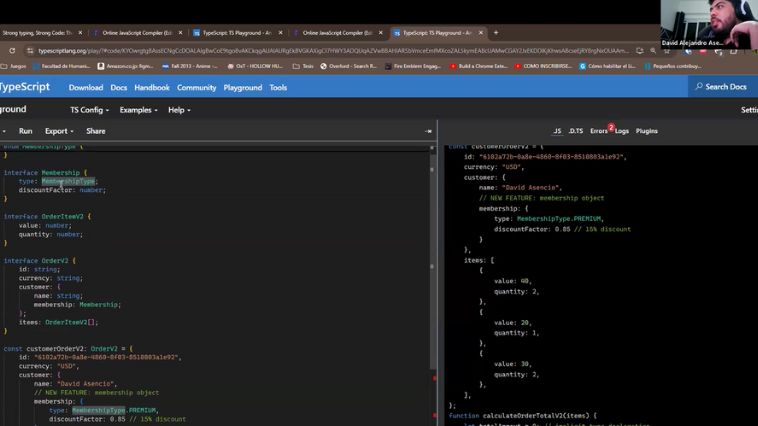
Task: Show the Logs tab
Action: [x=622, y=131]
